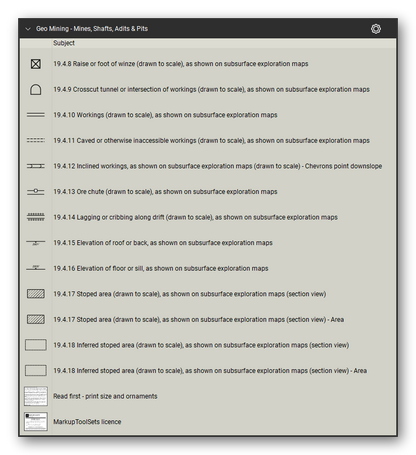Click '19.4.13 Ore chute' description text
The width and height of the screenshot is (416, 455).
pos(165,192)
